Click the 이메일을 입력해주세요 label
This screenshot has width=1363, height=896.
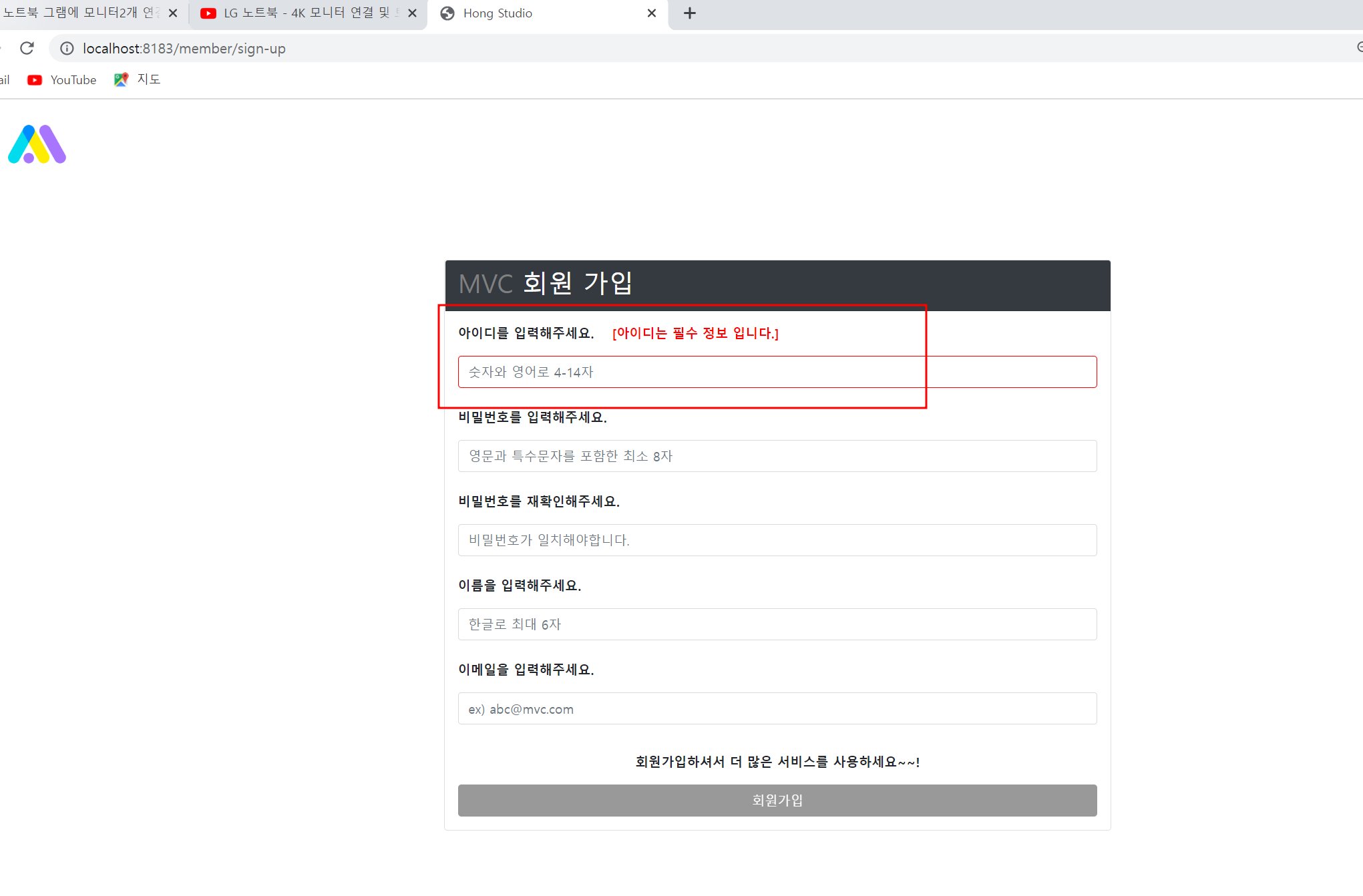[x=526, y=670]
